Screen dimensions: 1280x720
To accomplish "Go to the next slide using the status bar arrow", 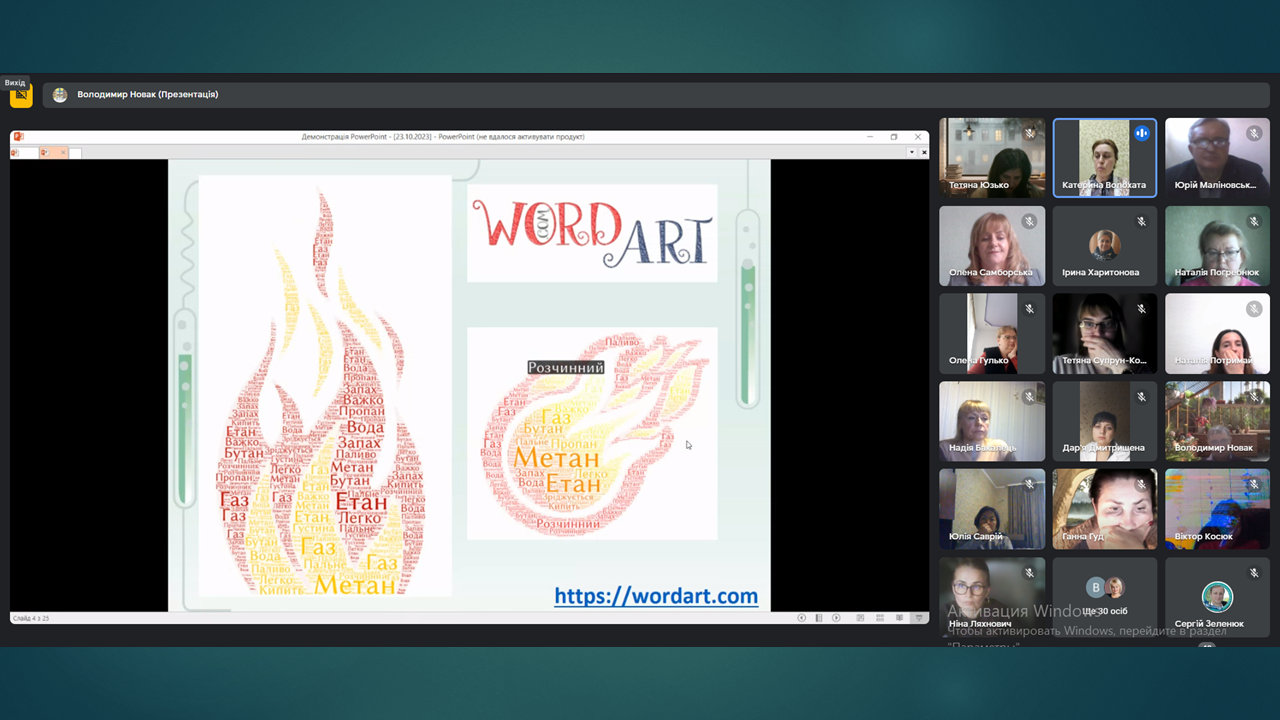I will point(836,618).
